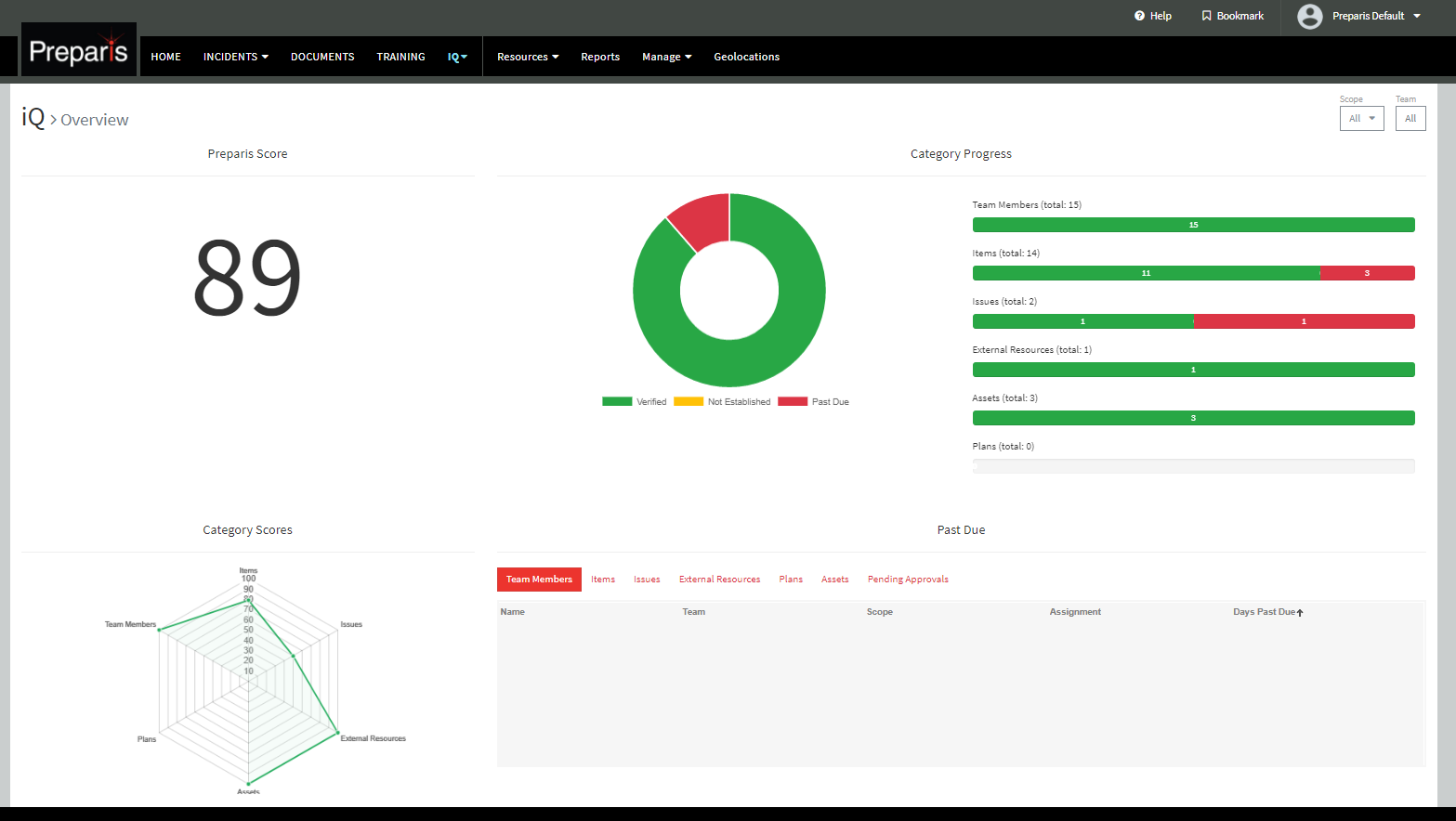The height and width of the screenshot is (821, 1456).
Task: Switch to the Issues past due tab
Action: click(x=647, y=580)
